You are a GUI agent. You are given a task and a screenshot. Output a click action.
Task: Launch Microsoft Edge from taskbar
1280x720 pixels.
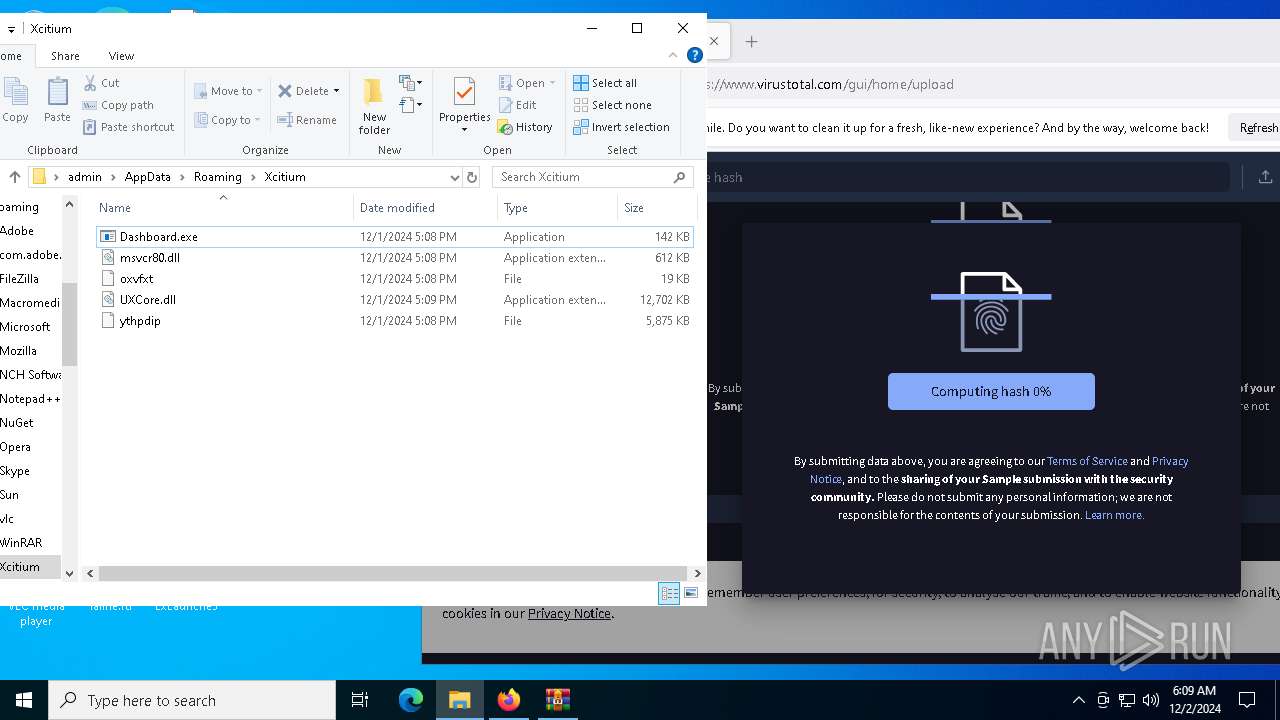(411, 700)
